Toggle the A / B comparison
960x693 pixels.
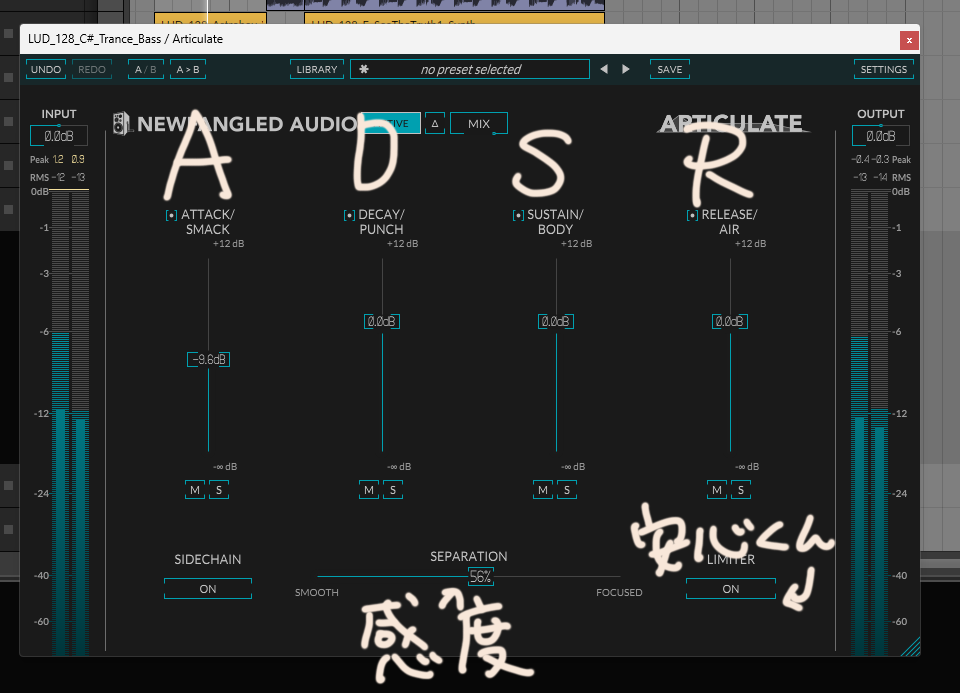pos(145,69)
